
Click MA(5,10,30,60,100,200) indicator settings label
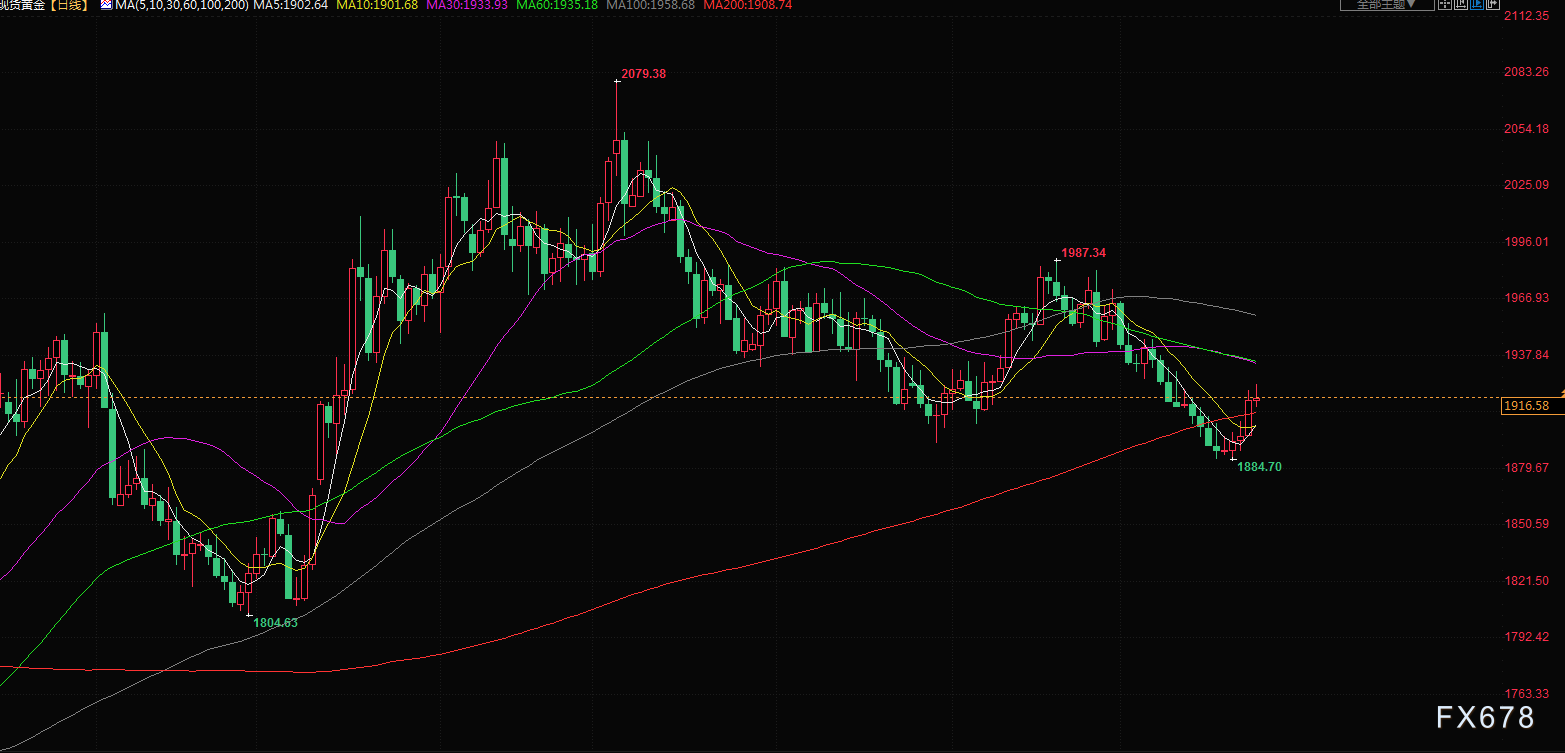(174, 5)
